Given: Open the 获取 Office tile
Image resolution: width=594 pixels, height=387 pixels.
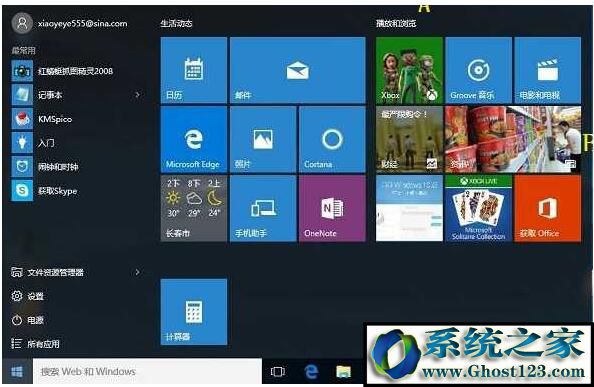Looking at the screenshot, I should [547, 208].
